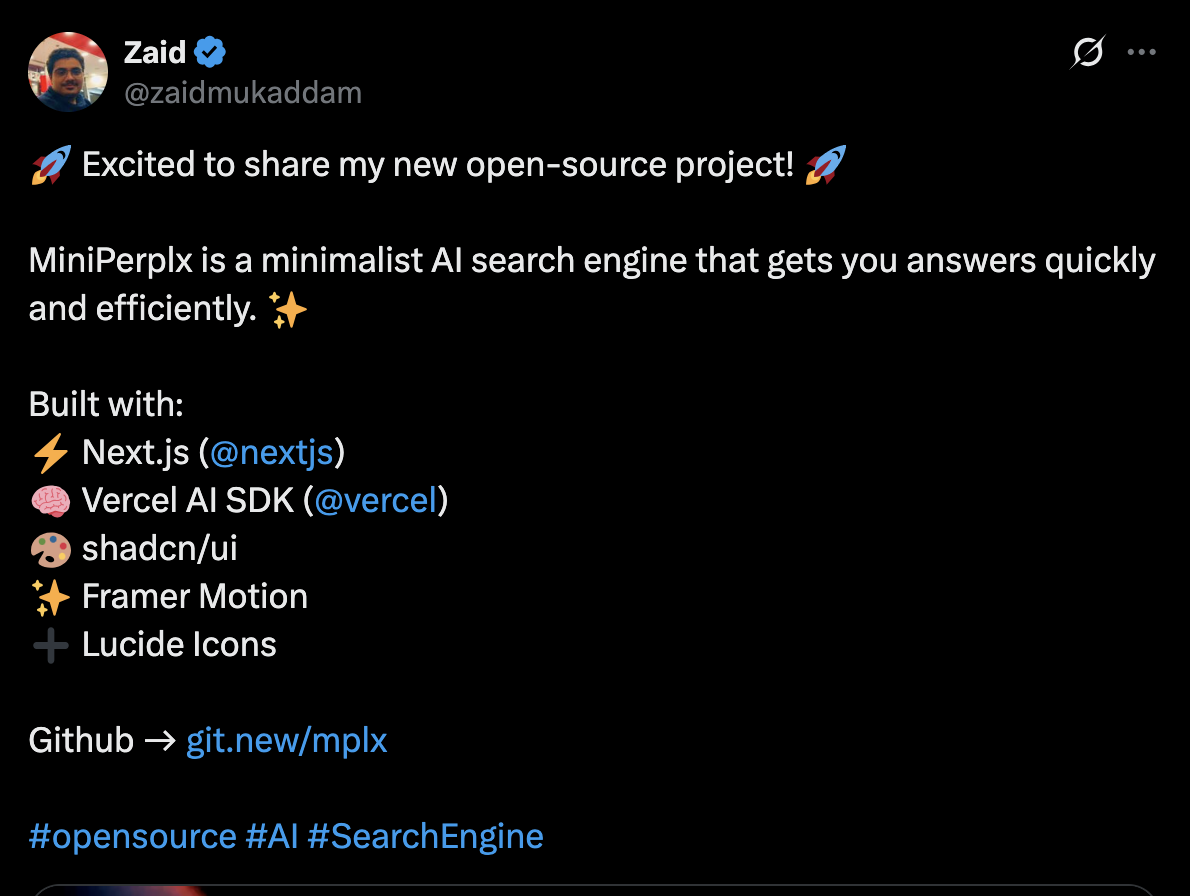The width and height of the screenshot is (1190, 896).
Task: Open the three-dot more options menu
Action: pos(1141,52)
